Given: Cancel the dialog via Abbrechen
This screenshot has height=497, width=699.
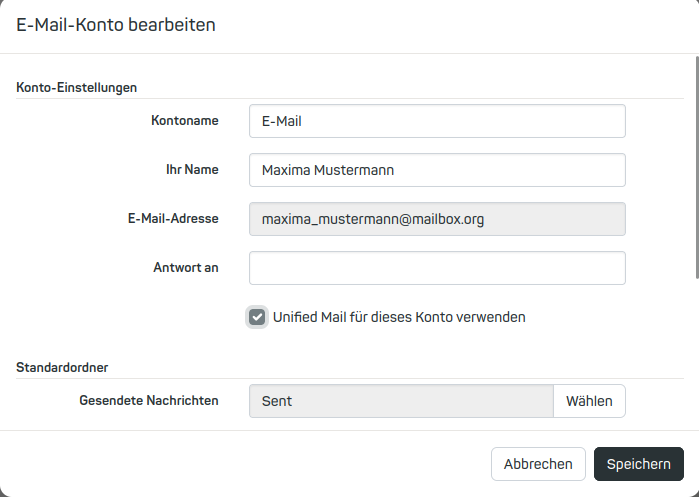Looking at the screenshot, I should point(538,464).
